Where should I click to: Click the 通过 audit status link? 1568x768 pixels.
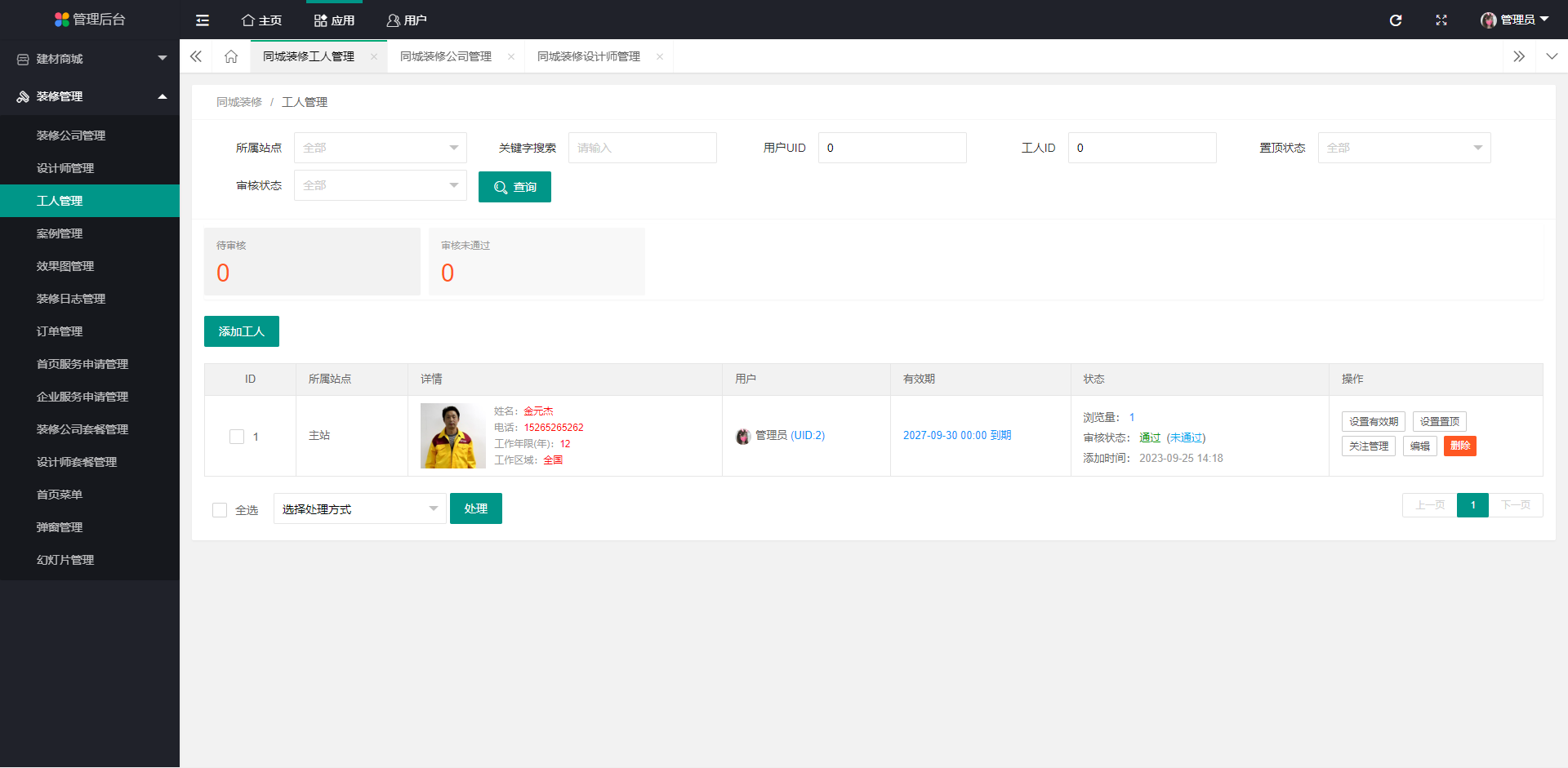[x=1150, y=438]
